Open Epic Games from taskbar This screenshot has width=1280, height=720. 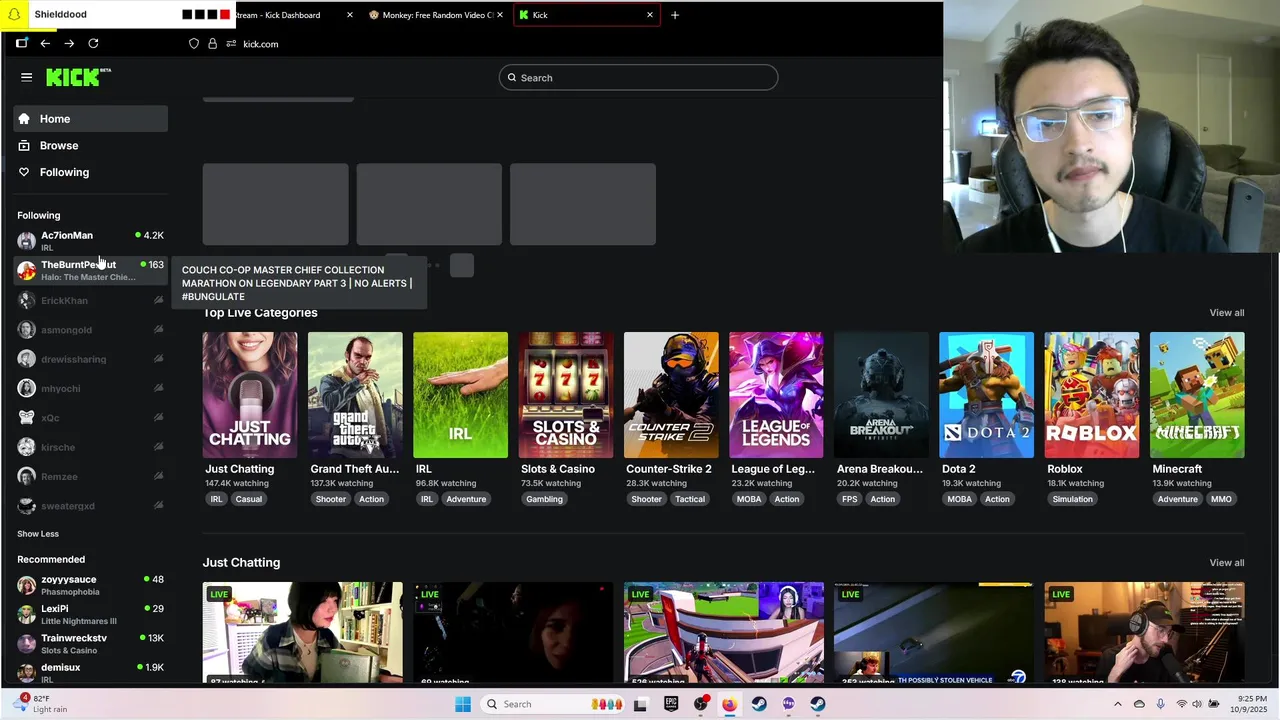[x=671, y=704]
